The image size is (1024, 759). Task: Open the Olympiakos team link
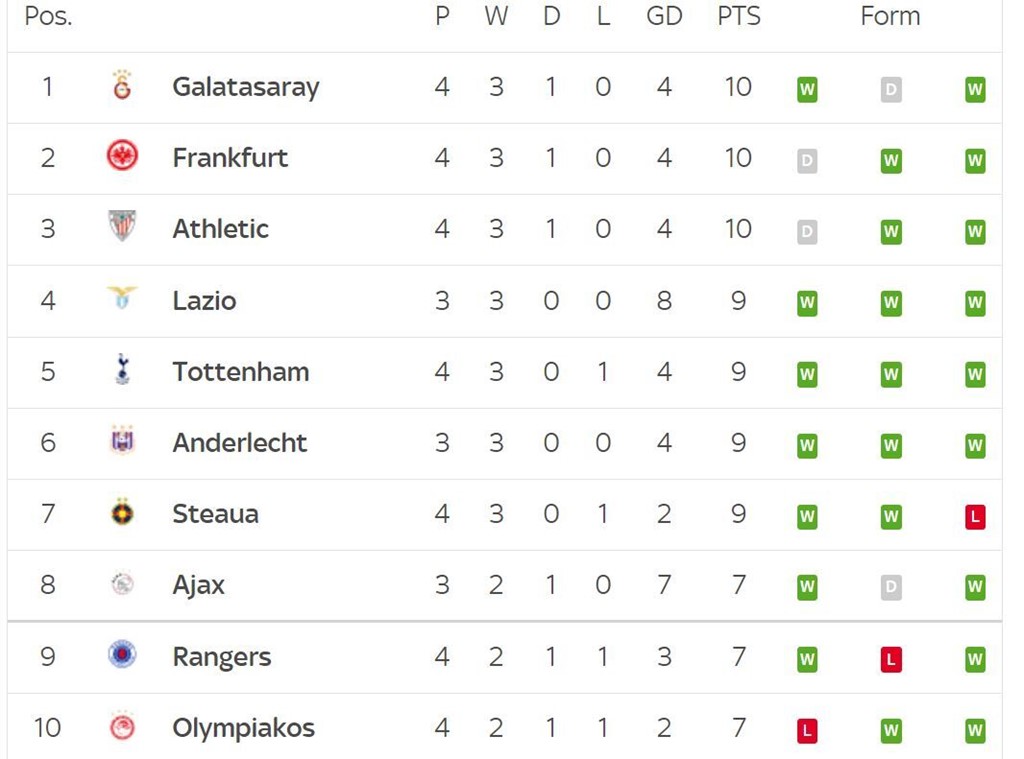pos(243,728)
